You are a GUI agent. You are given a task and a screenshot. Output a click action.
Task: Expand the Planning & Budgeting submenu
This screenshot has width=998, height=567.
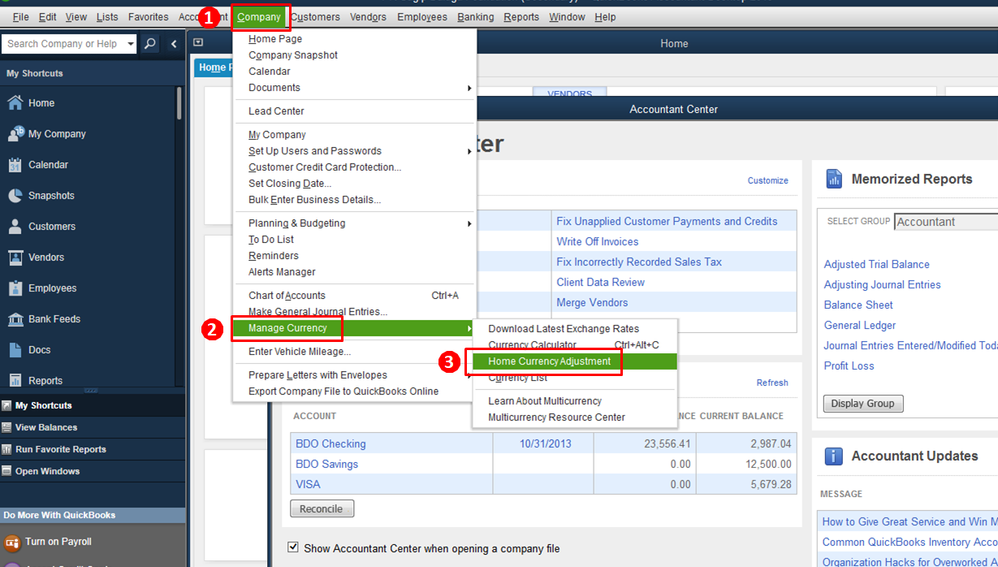[469, 223]
